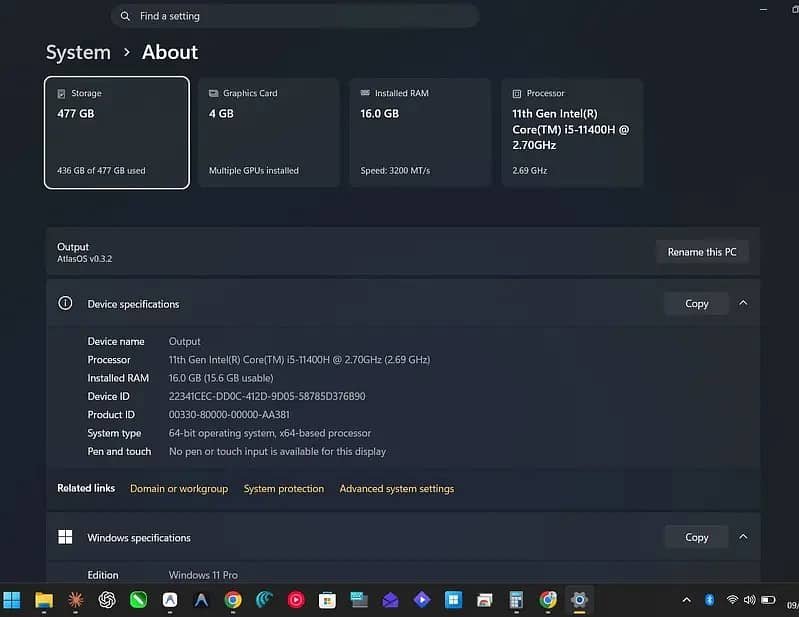This screenshot has width=799, height=617.
Task: Click the battery status tray icon
Action: pos(768,600)
